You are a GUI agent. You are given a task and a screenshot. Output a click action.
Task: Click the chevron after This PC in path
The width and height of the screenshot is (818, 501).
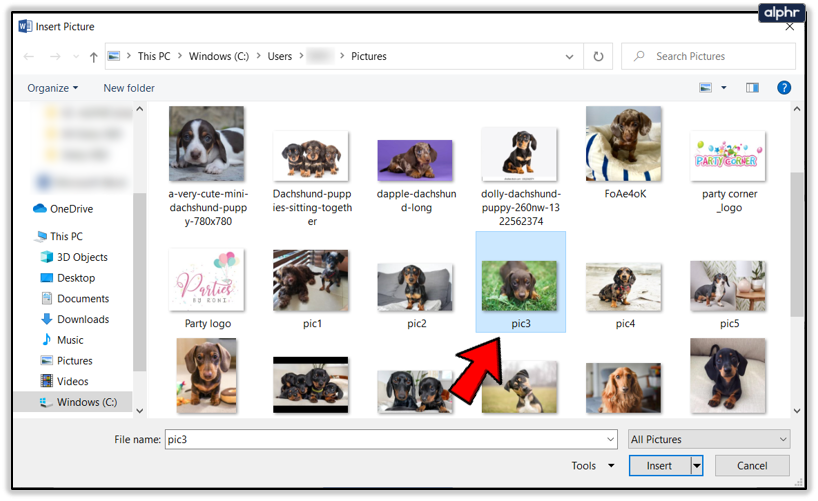pos(179,56)
